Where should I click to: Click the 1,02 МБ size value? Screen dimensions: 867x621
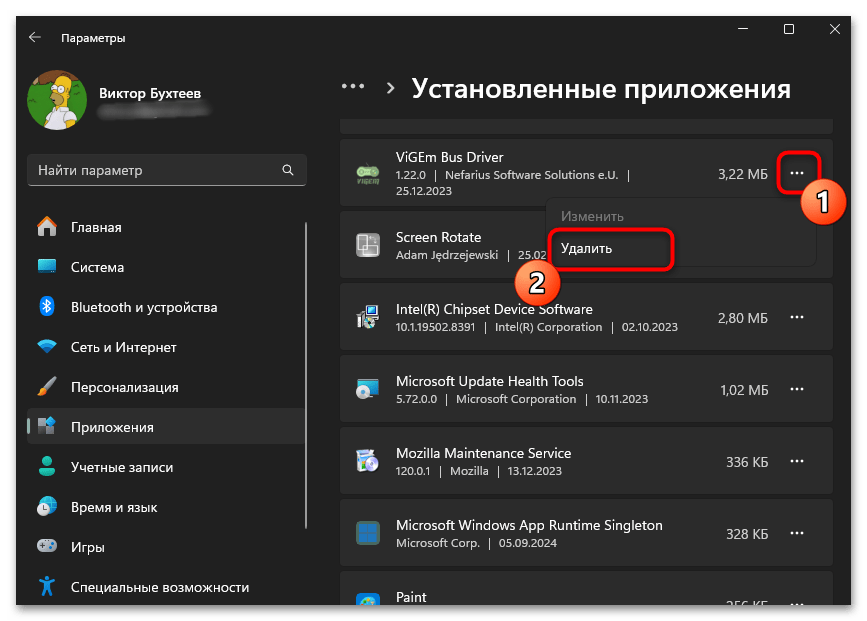(x=744, y=390)
